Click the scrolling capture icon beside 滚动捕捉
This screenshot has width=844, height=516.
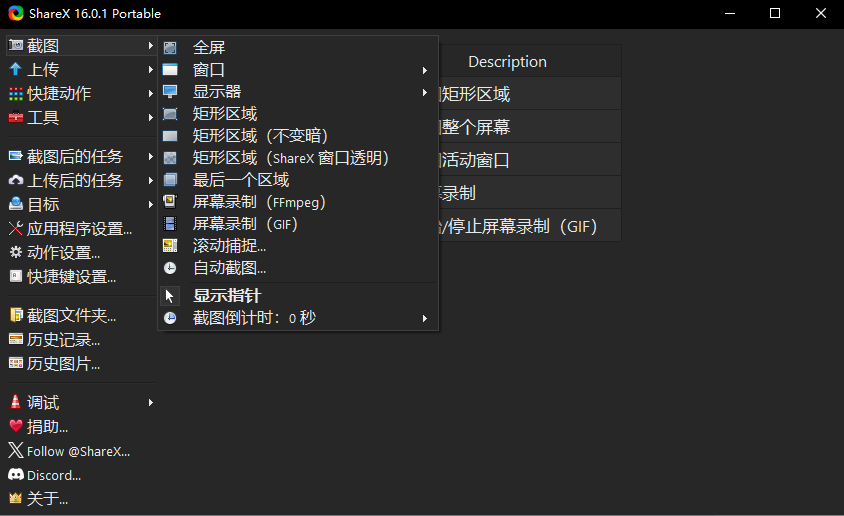170,246
